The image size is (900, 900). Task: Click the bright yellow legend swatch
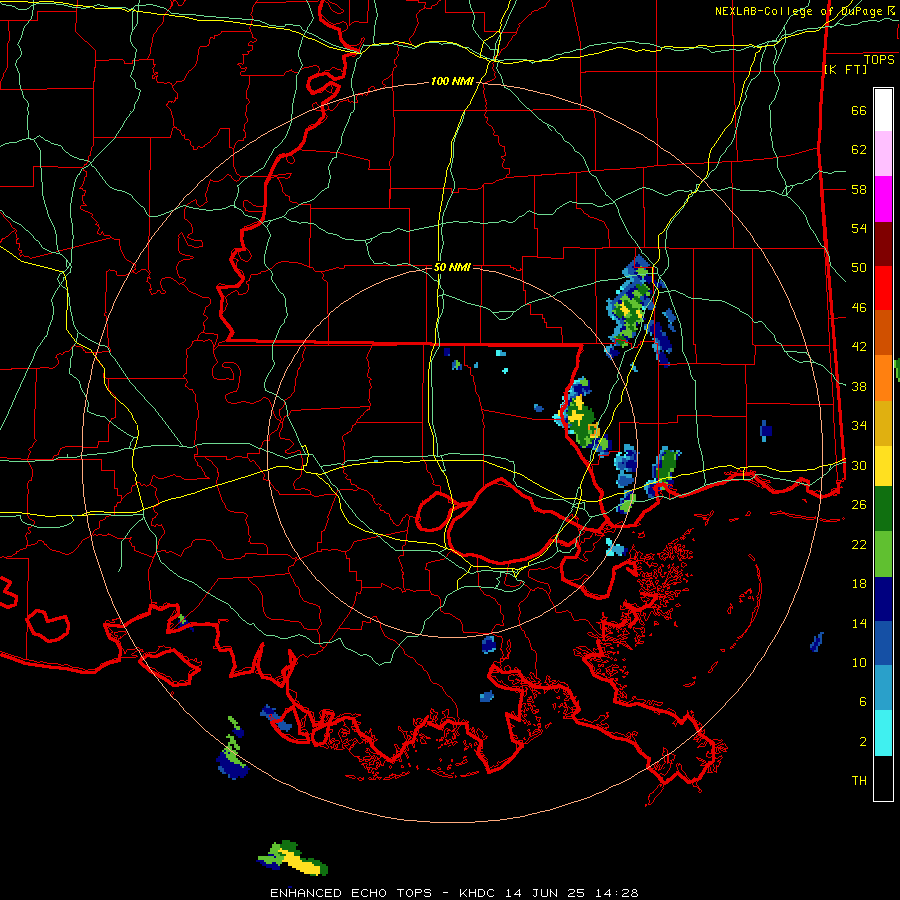click(x=883, y=465)
